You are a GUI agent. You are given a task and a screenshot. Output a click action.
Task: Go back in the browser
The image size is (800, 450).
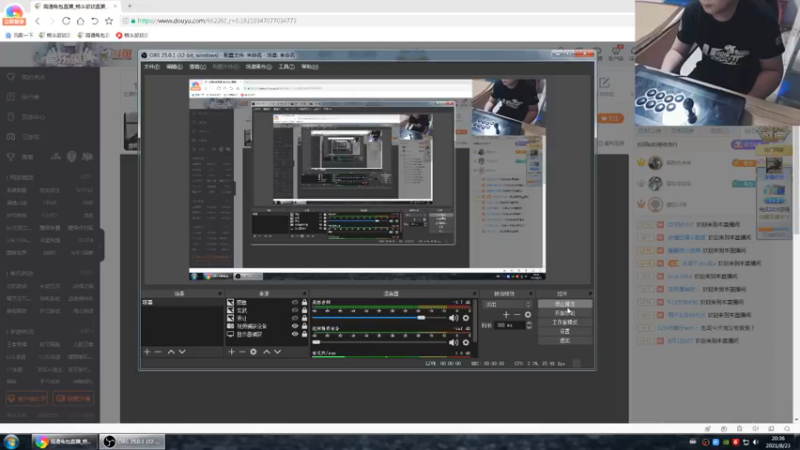[x=37, y=21]
